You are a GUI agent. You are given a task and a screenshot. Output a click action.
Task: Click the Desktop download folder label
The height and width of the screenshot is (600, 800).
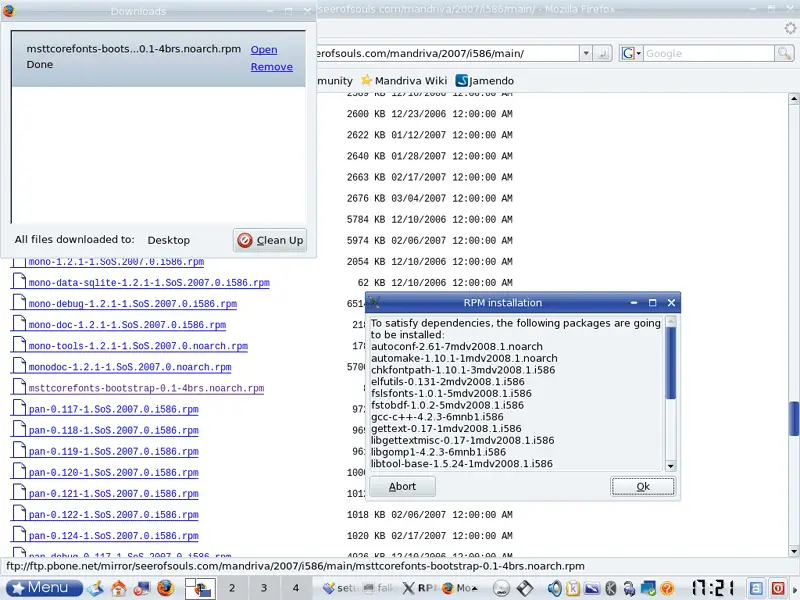pos(168,240)
